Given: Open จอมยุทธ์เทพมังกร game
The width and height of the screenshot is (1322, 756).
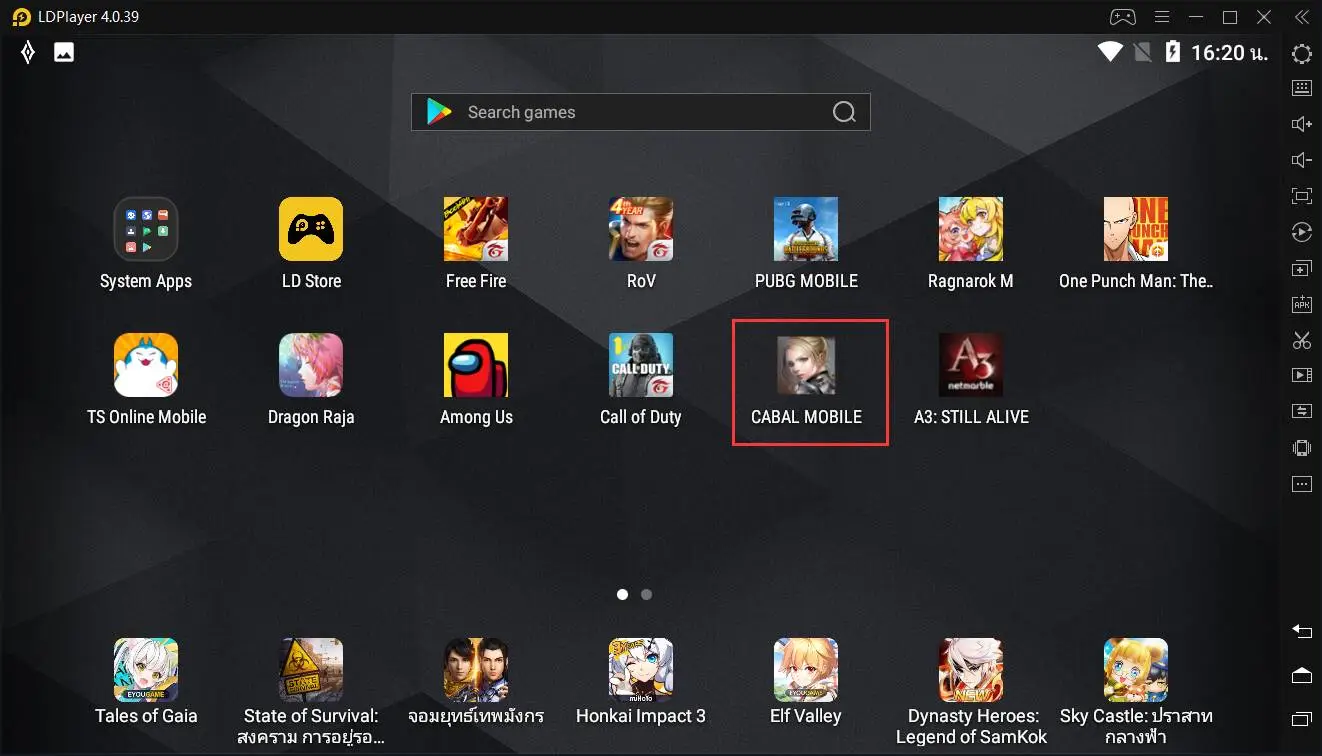Looking at the screenshot, I should pos(476,670).
